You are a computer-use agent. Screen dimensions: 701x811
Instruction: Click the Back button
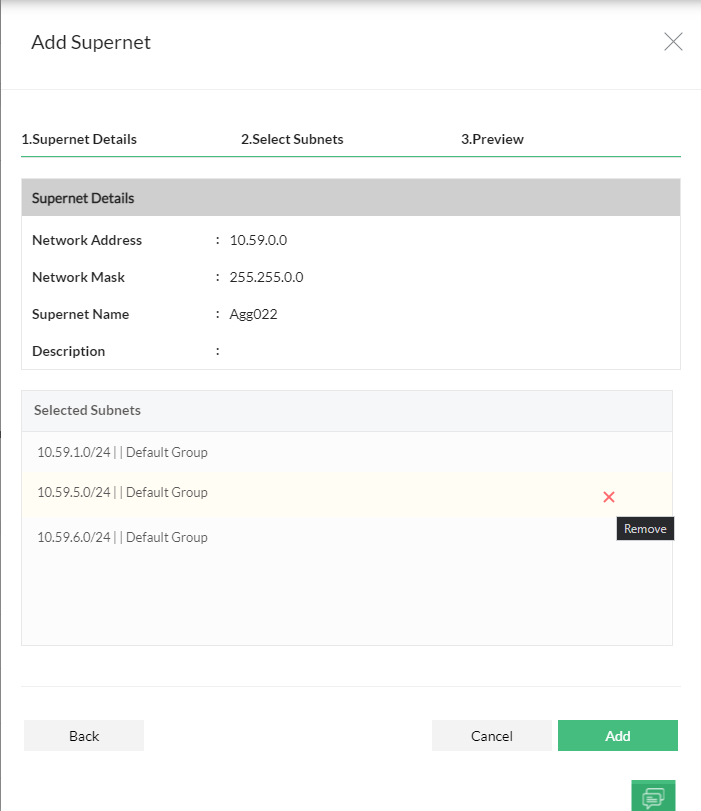click(84, 736)
